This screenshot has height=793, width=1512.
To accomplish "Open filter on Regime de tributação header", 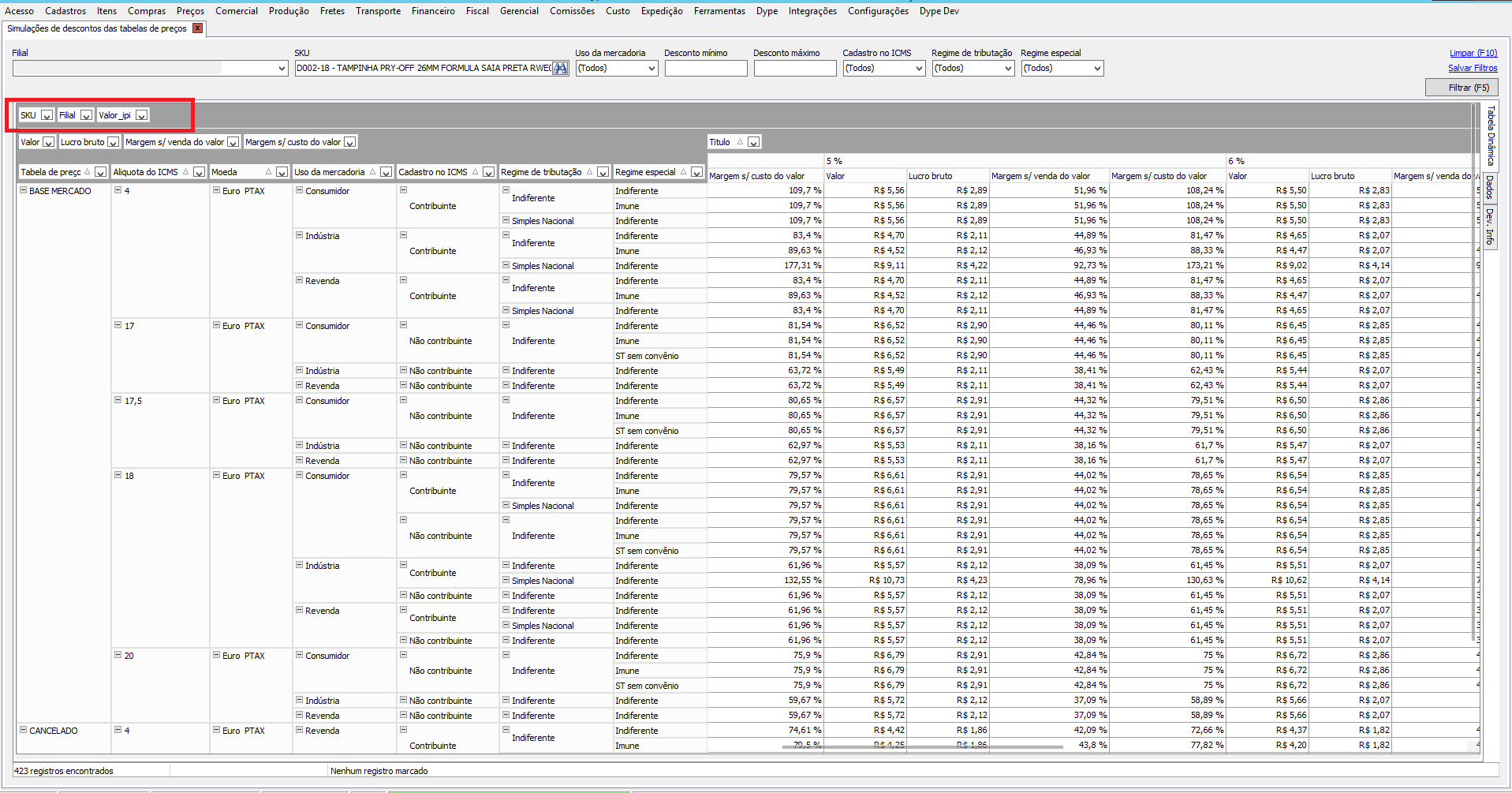I will click(603, 172).
